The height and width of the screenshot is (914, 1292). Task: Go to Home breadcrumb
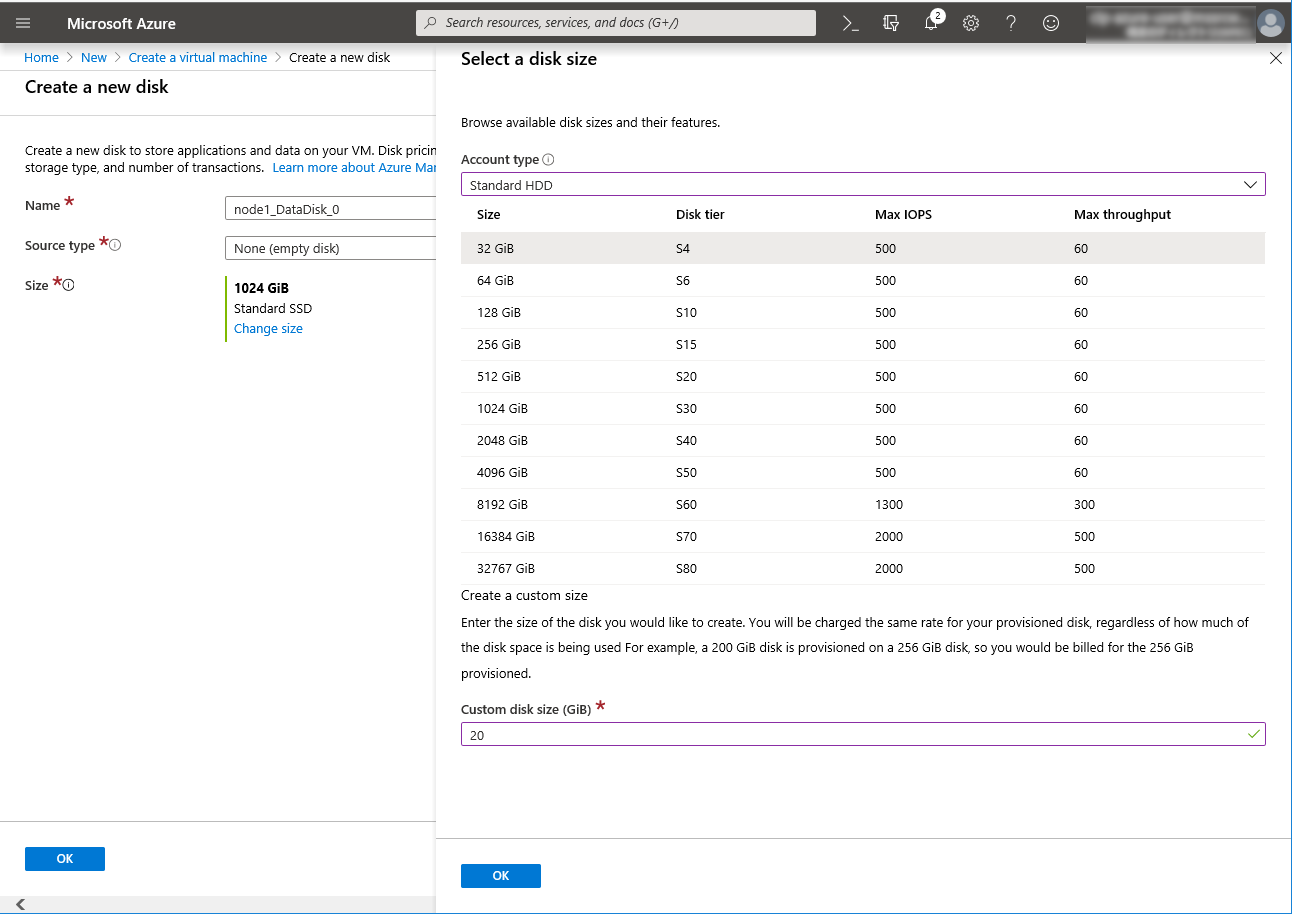pyautogui.click(x=41, y=58)
